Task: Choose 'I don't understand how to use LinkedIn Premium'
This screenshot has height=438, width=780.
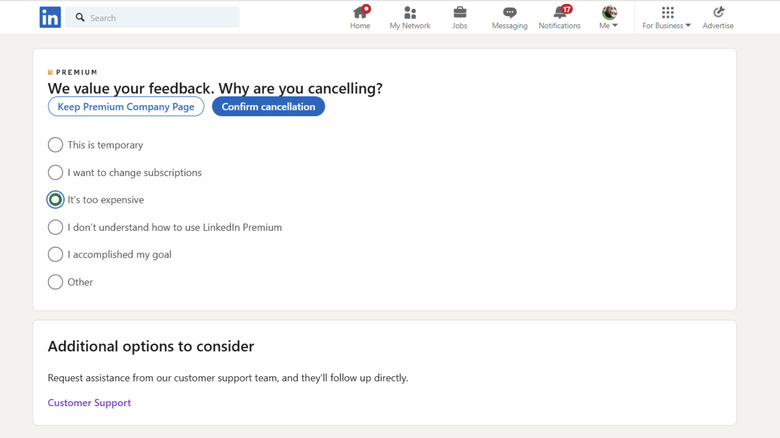Action: point(55,227)
